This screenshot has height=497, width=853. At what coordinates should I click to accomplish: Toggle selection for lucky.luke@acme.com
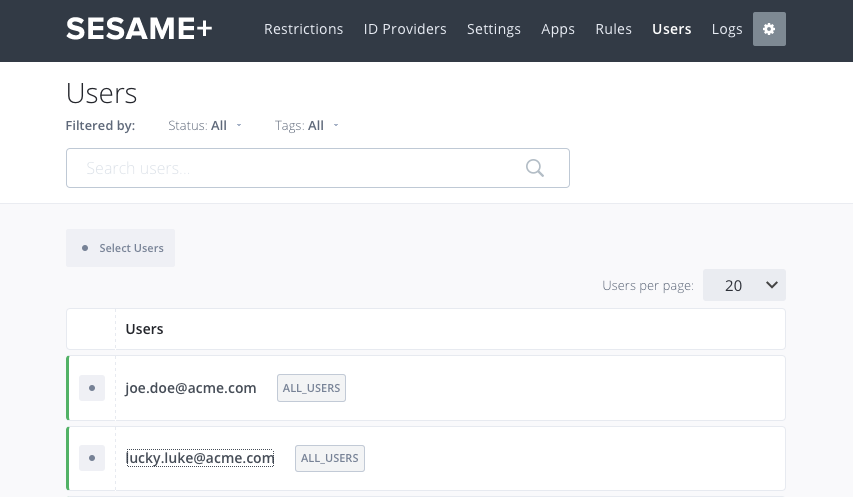point(91,458)
